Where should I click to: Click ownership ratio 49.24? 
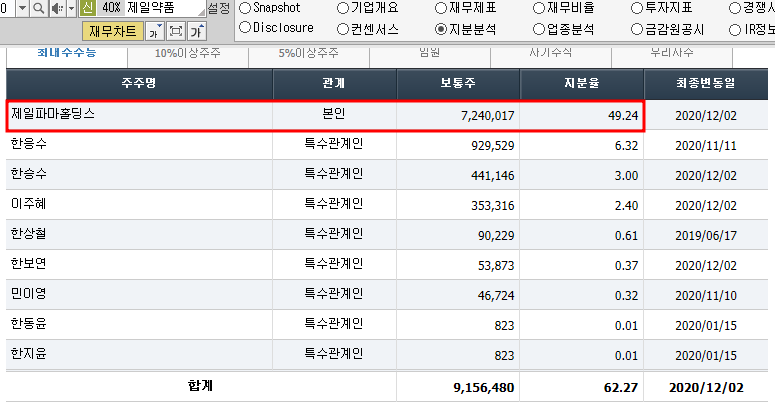pyautogui.click(x=623, y=116)
